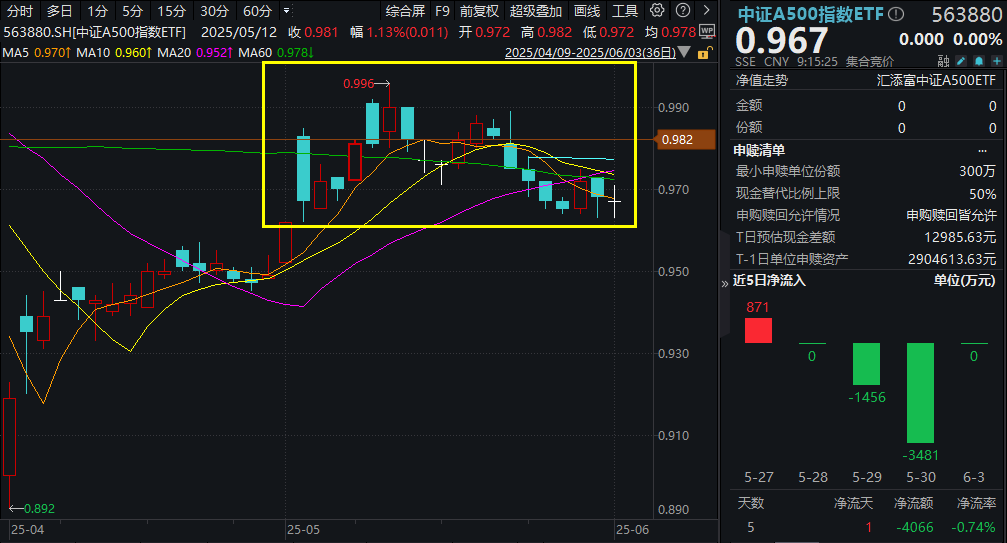Open the 超级叠加 overlay button
The height and width of the screenshot is (543, 1007).
coord(536,11)
